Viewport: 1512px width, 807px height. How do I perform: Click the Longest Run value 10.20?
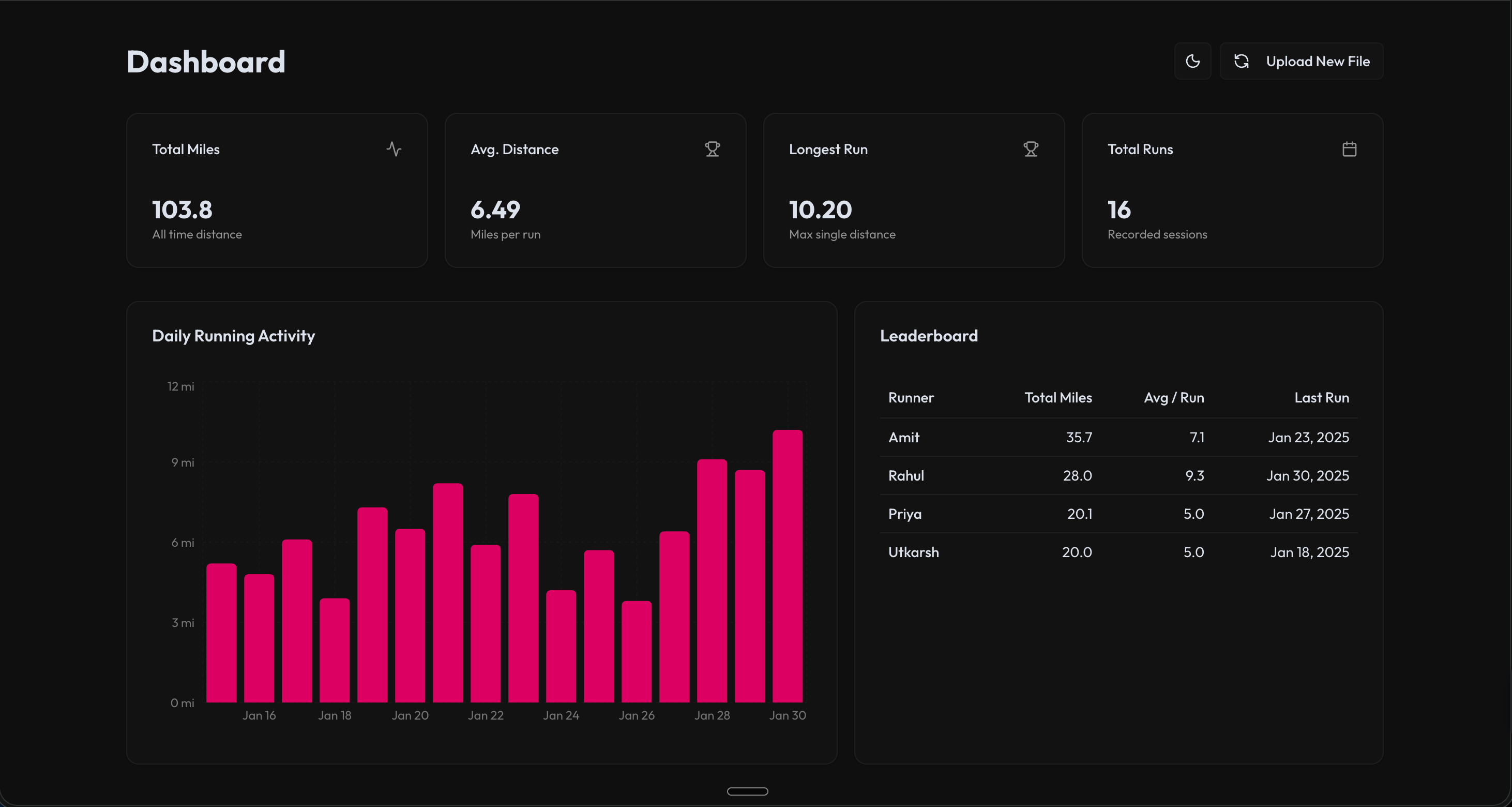(x=820, y=210)
